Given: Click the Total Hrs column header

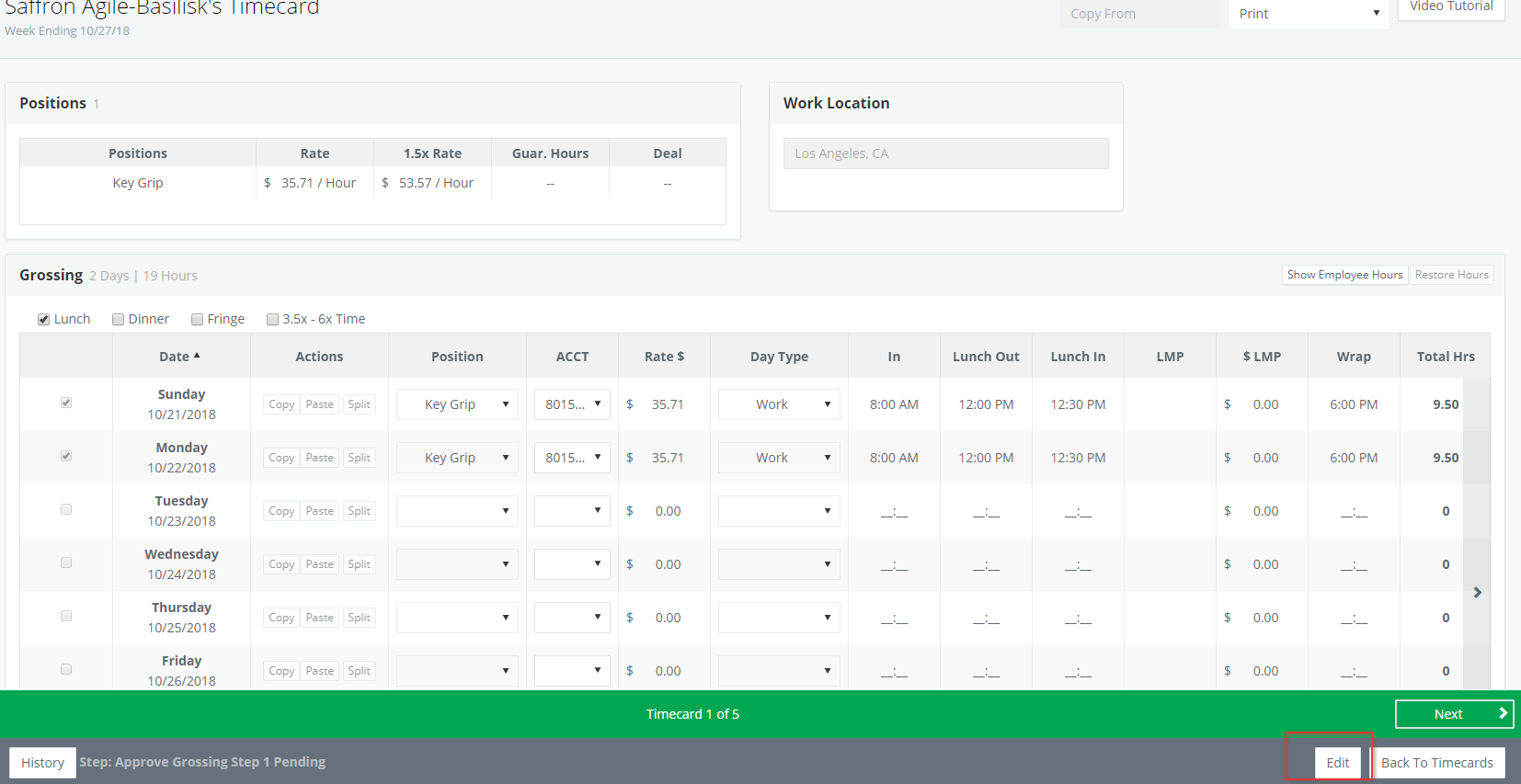Looking at the screenshot, I should point(1446,357).
